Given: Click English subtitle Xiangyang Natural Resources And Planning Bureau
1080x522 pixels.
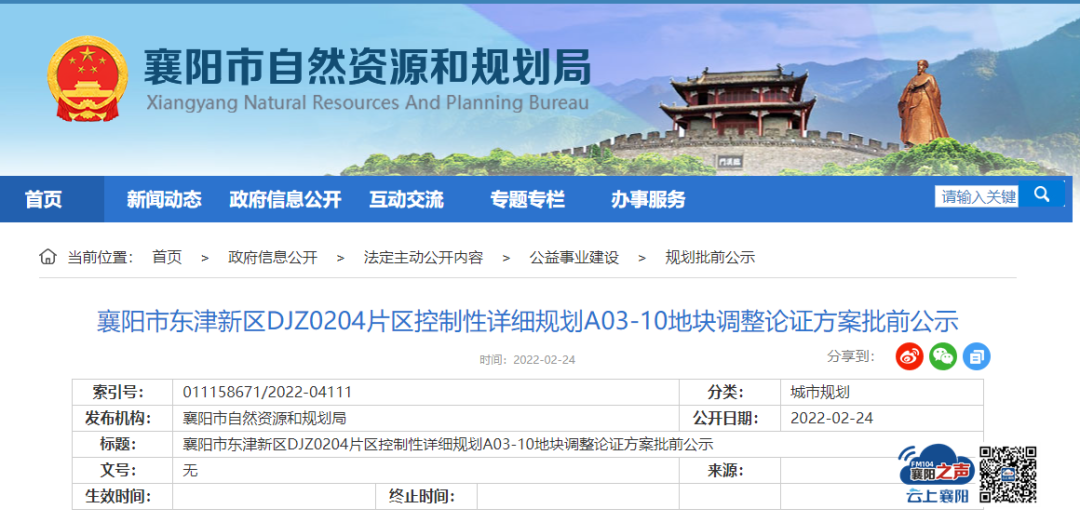Looking at the screenshot, I should tap(368, 103).
